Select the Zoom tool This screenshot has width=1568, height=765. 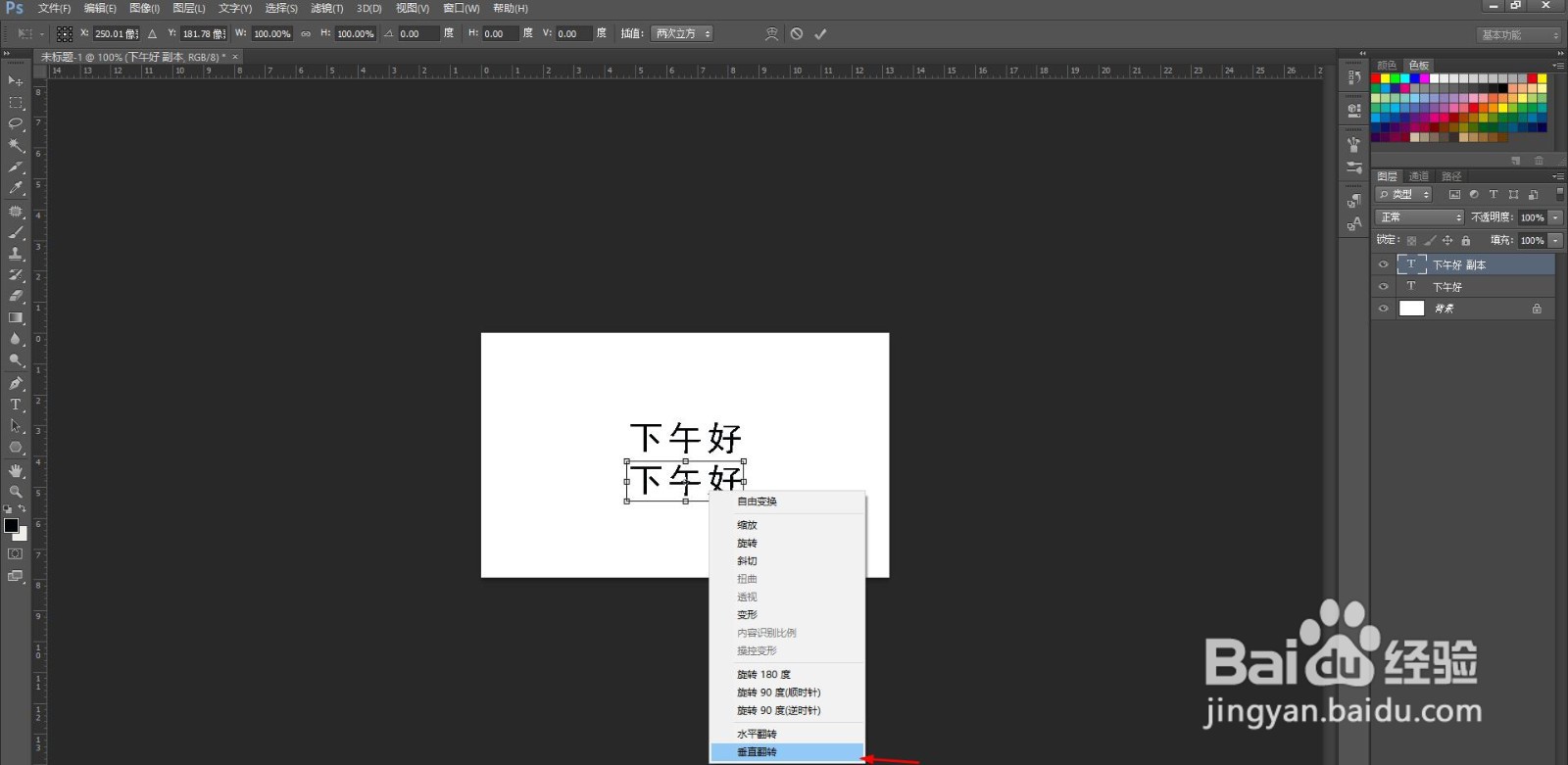tap(16, 492)
